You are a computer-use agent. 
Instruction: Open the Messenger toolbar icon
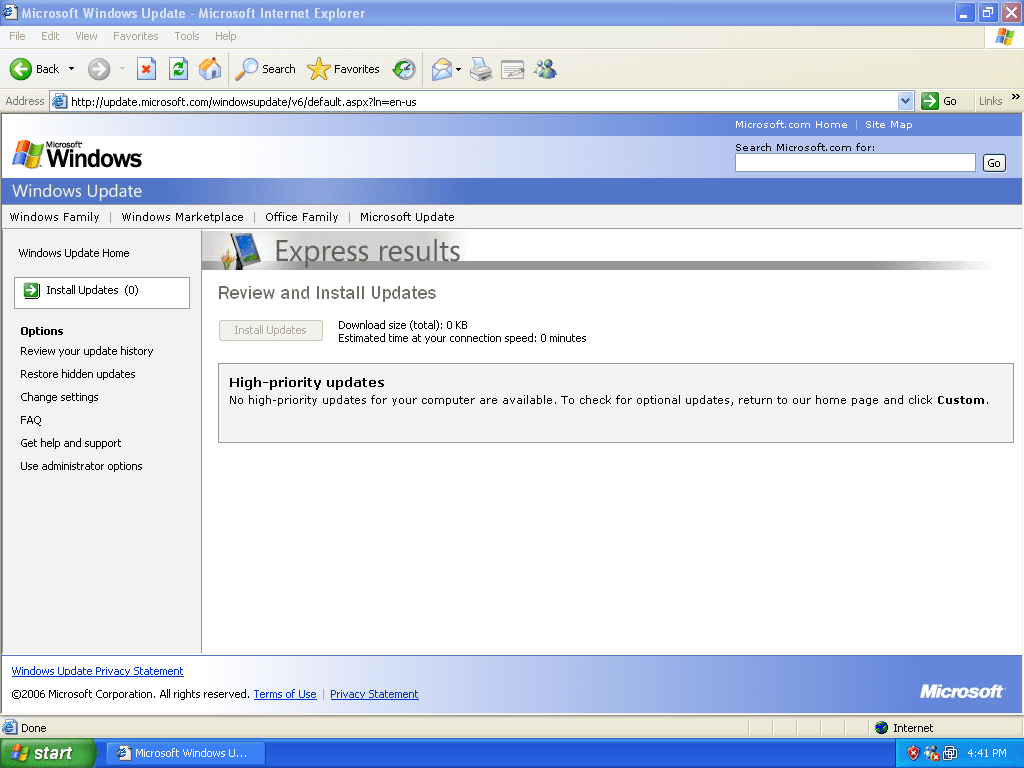point(545,69)
